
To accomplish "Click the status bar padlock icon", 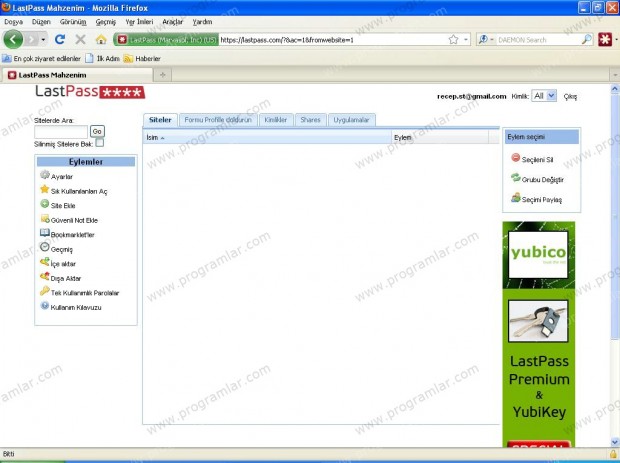I will [613, 454].
